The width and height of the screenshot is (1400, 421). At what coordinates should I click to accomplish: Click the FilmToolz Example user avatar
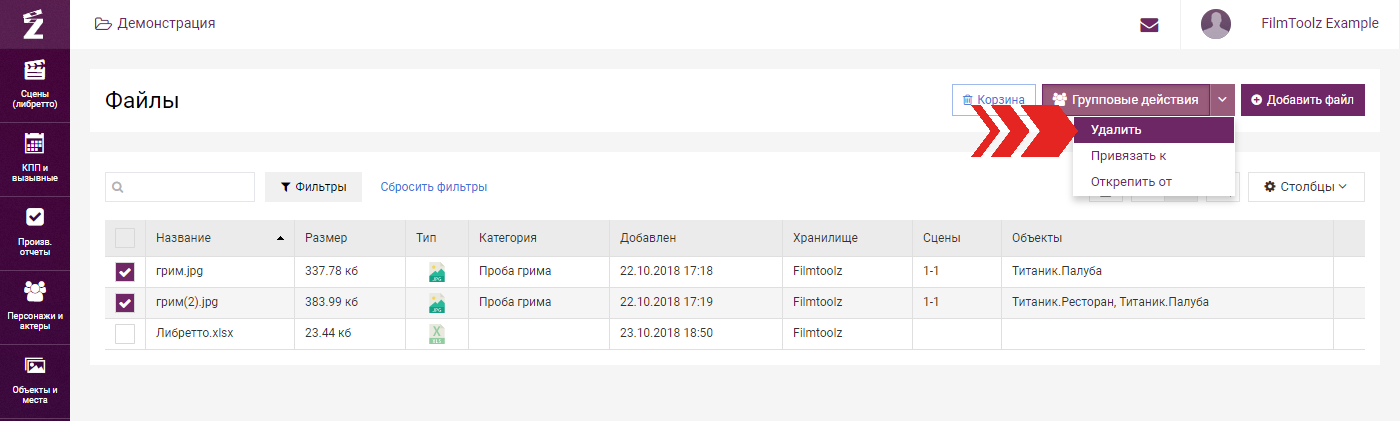[x=1216, y=24]
